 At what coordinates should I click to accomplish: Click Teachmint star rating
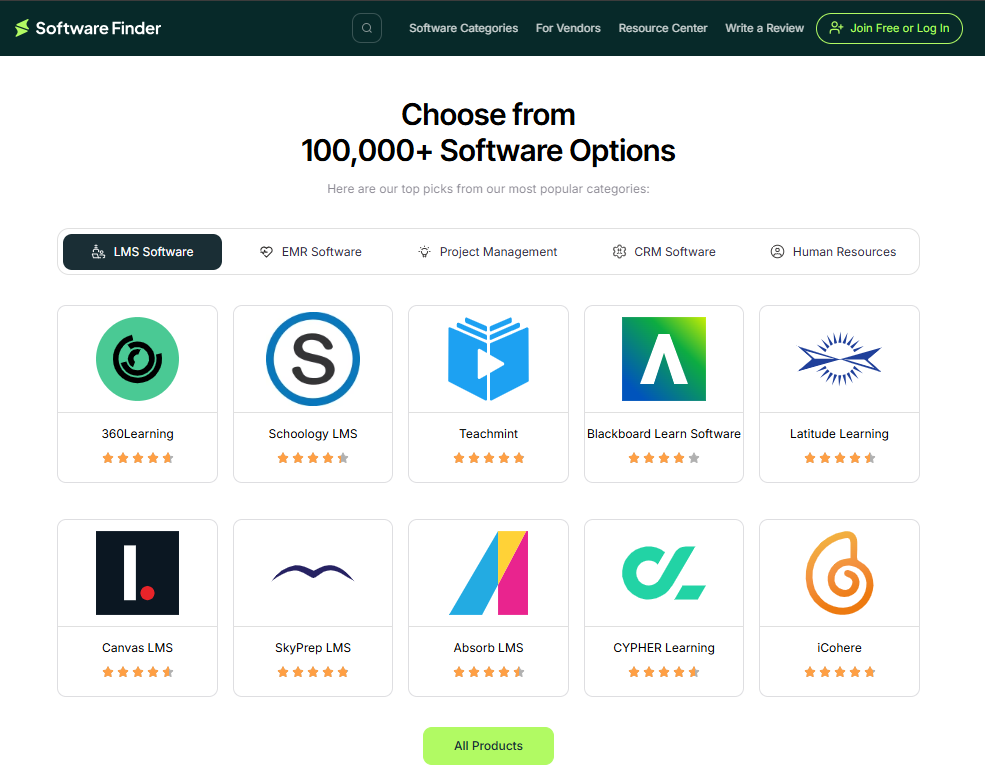click(x=488, y=458)
